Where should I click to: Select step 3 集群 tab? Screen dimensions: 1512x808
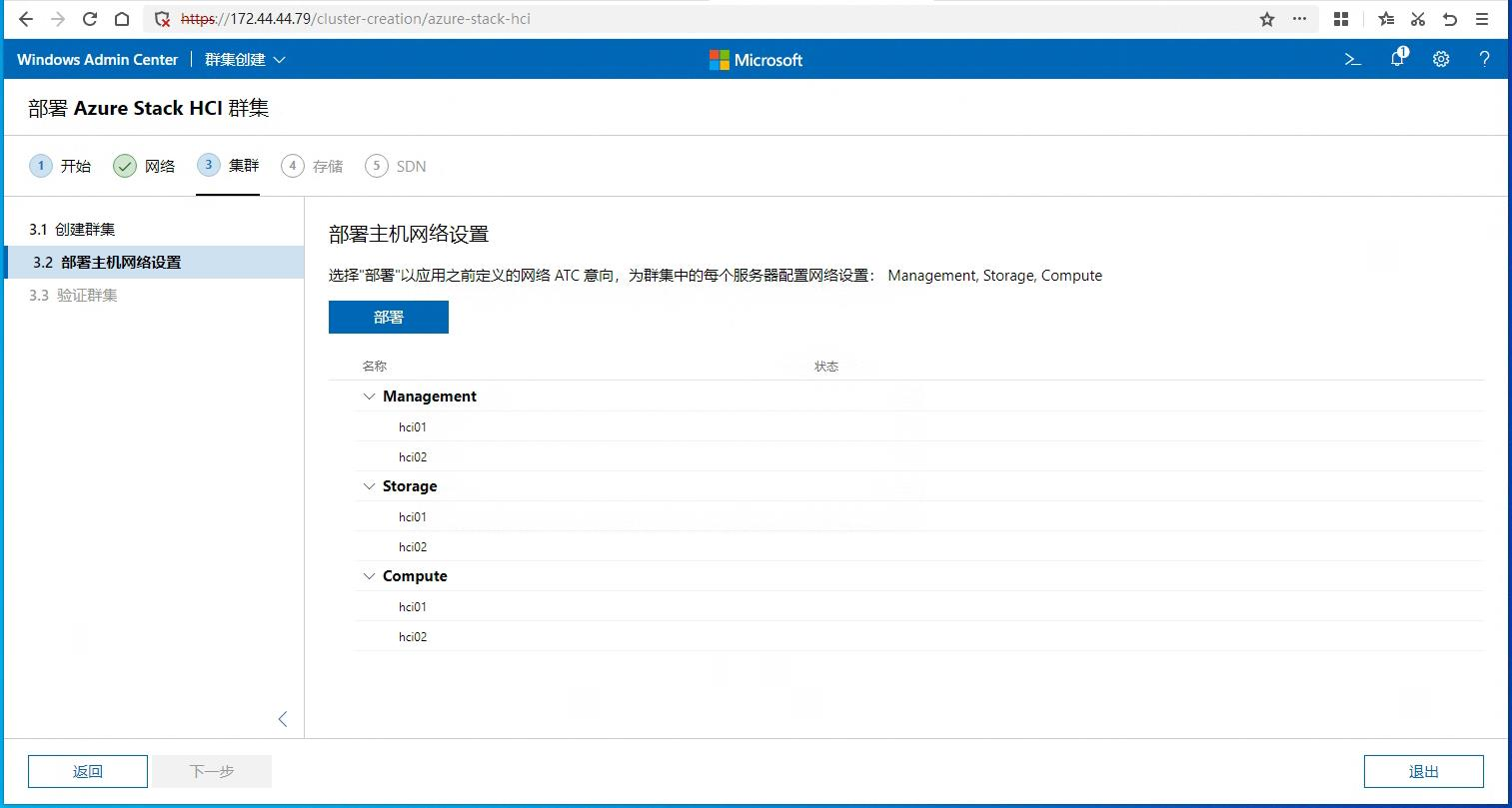coord(228,166)
